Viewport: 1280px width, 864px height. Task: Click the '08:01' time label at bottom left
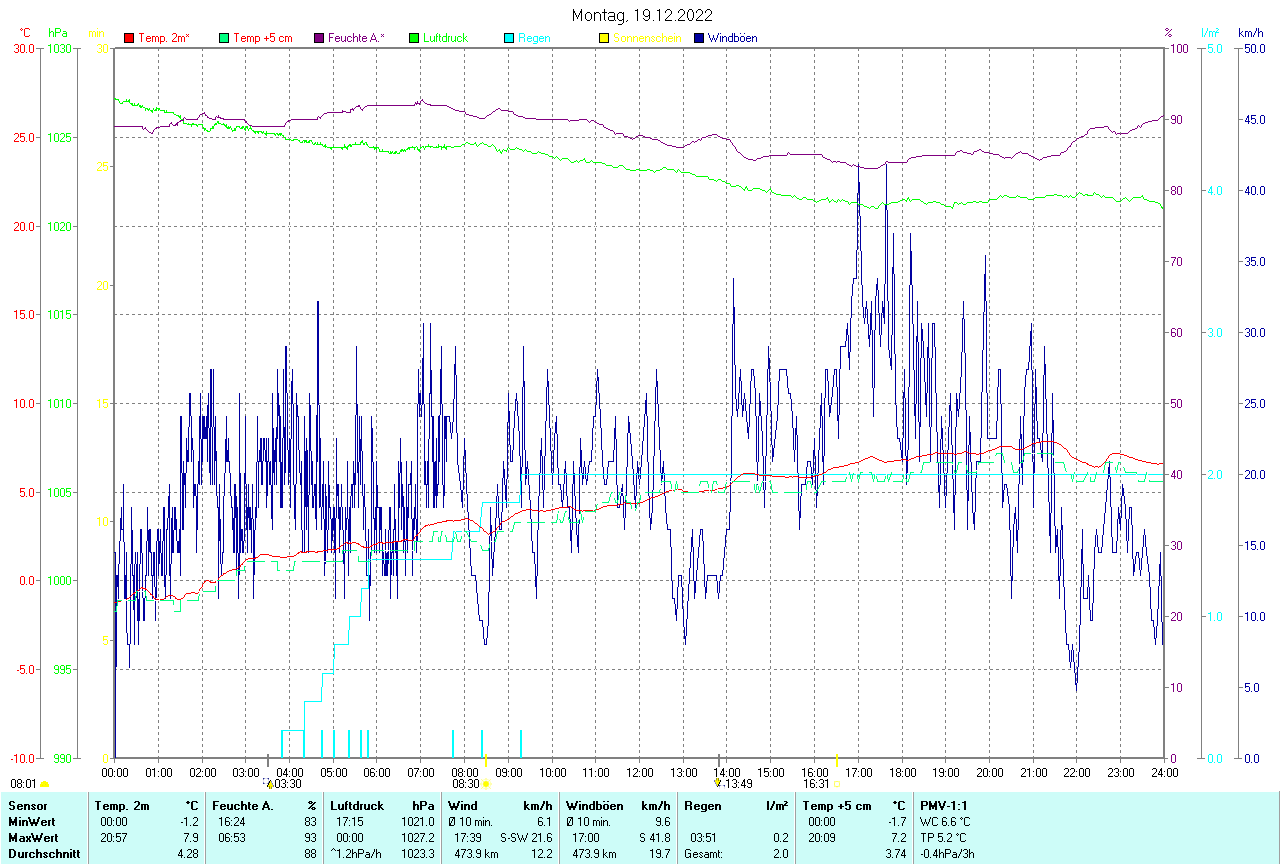pos(23,785)
